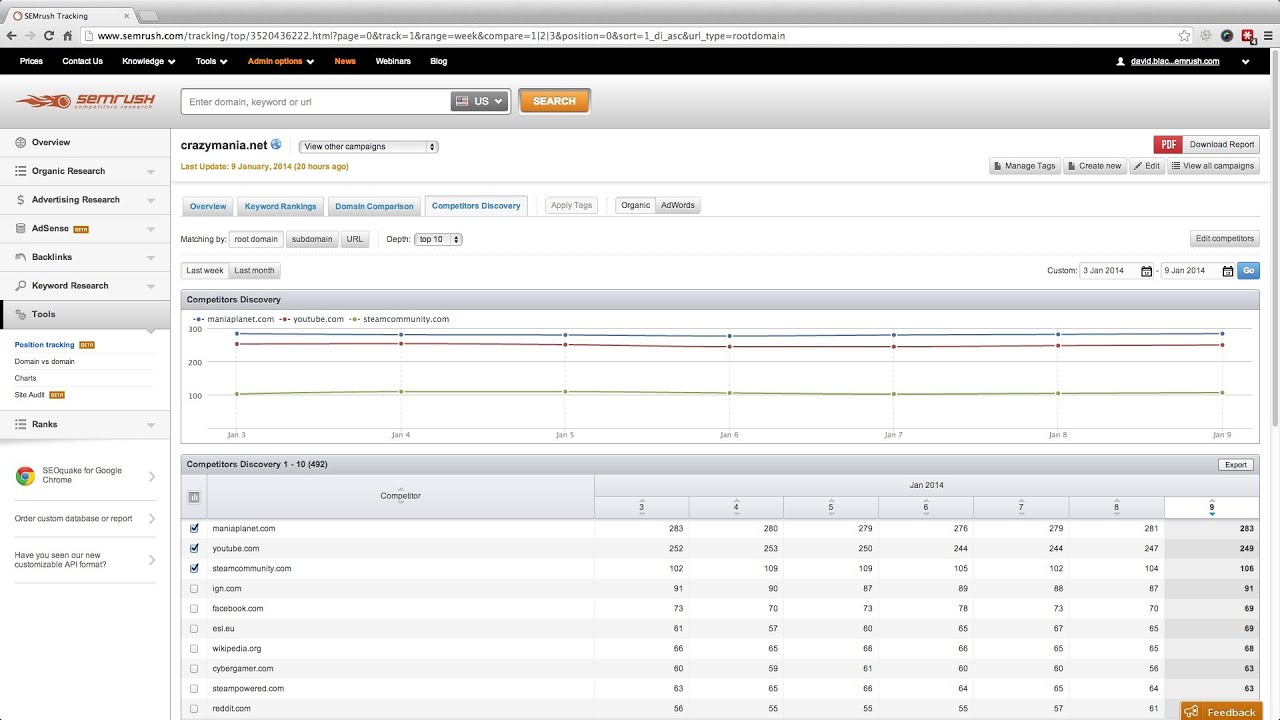Check facebook.com checkbox
1280x720 pixels.
coord(194,609)
